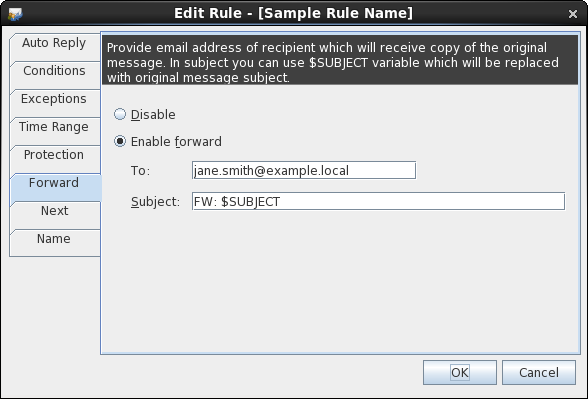Click the forward description help banner

click(340, 60)
